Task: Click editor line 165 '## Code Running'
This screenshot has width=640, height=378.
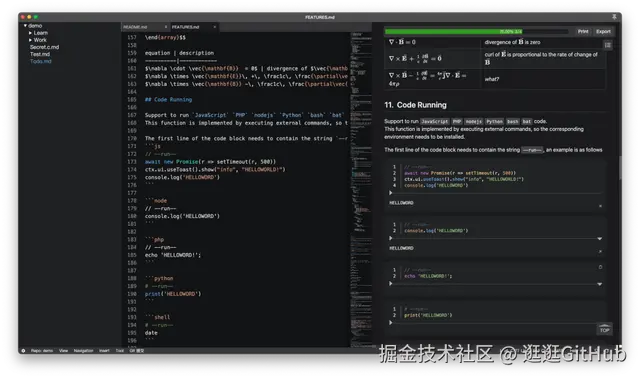Action: click(168, 100)
